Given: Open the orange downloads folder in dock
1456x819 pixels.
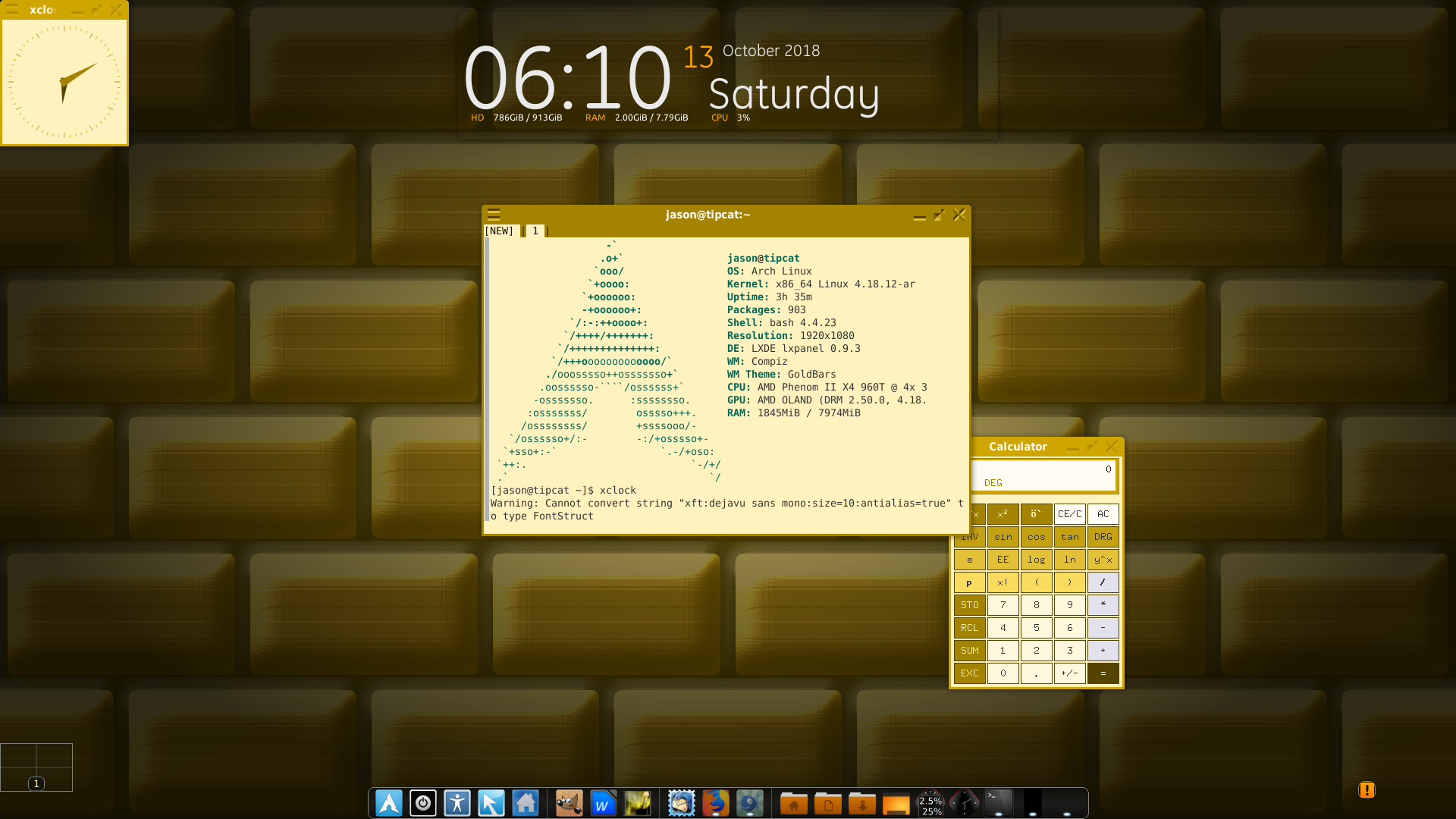Looking at the screenshot, I should 862,803.
